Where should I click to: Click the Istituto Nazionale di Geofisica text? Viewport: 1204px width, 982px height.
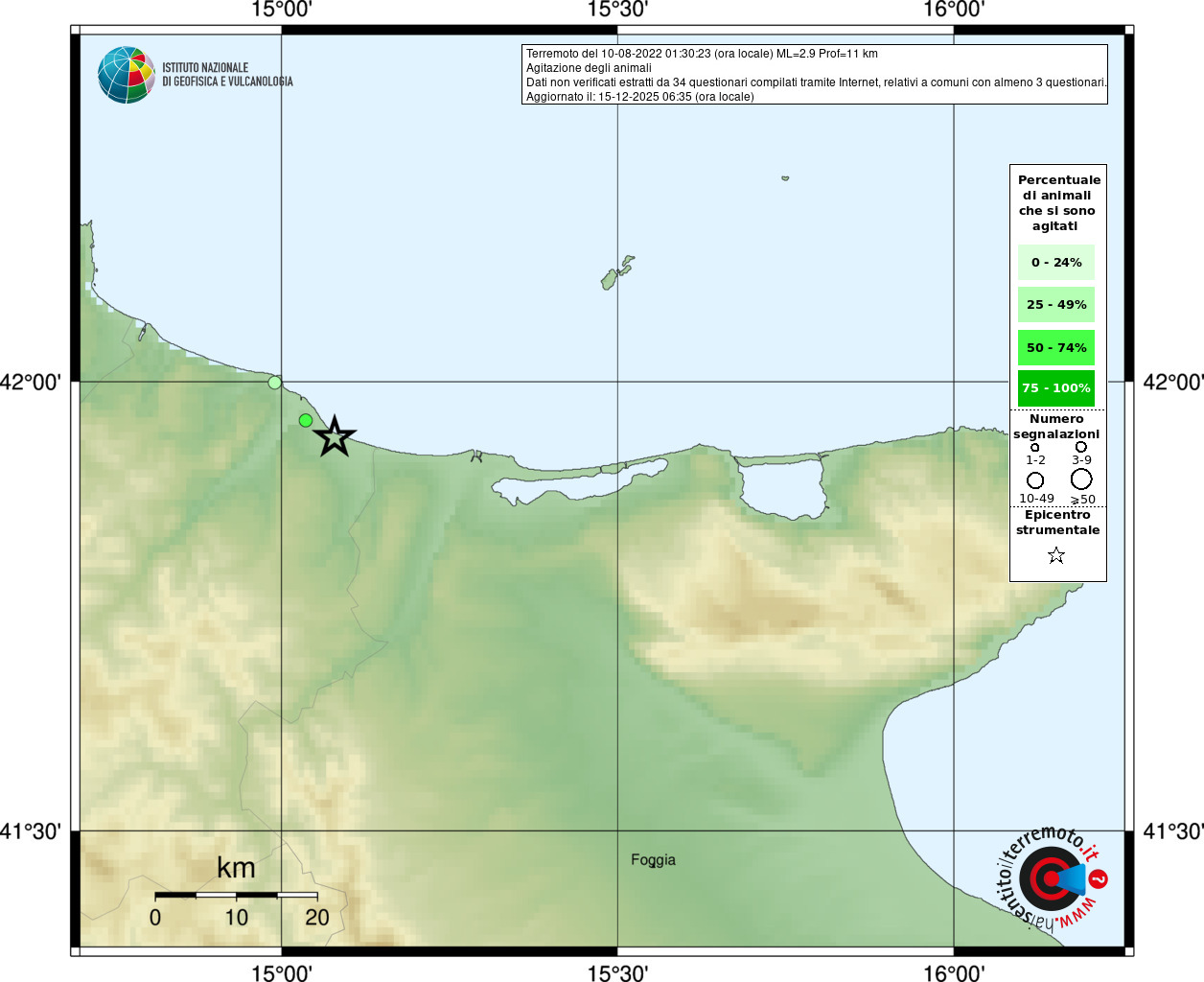[227, 75]
